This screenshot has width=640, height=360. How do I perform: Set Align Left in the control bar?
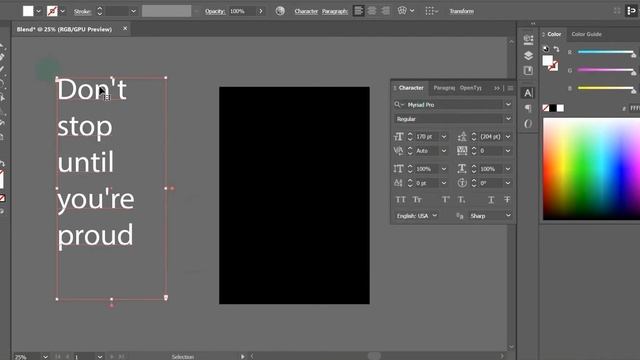pos(358,11)
